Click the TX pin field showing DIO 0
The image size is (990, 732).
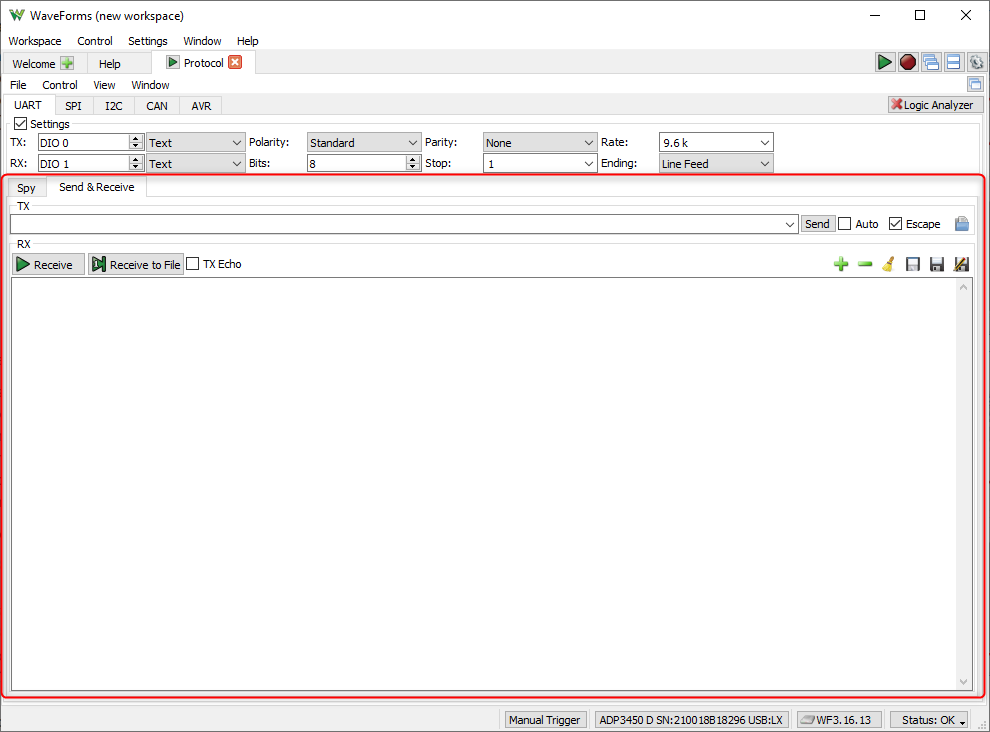tap(91, 143)
